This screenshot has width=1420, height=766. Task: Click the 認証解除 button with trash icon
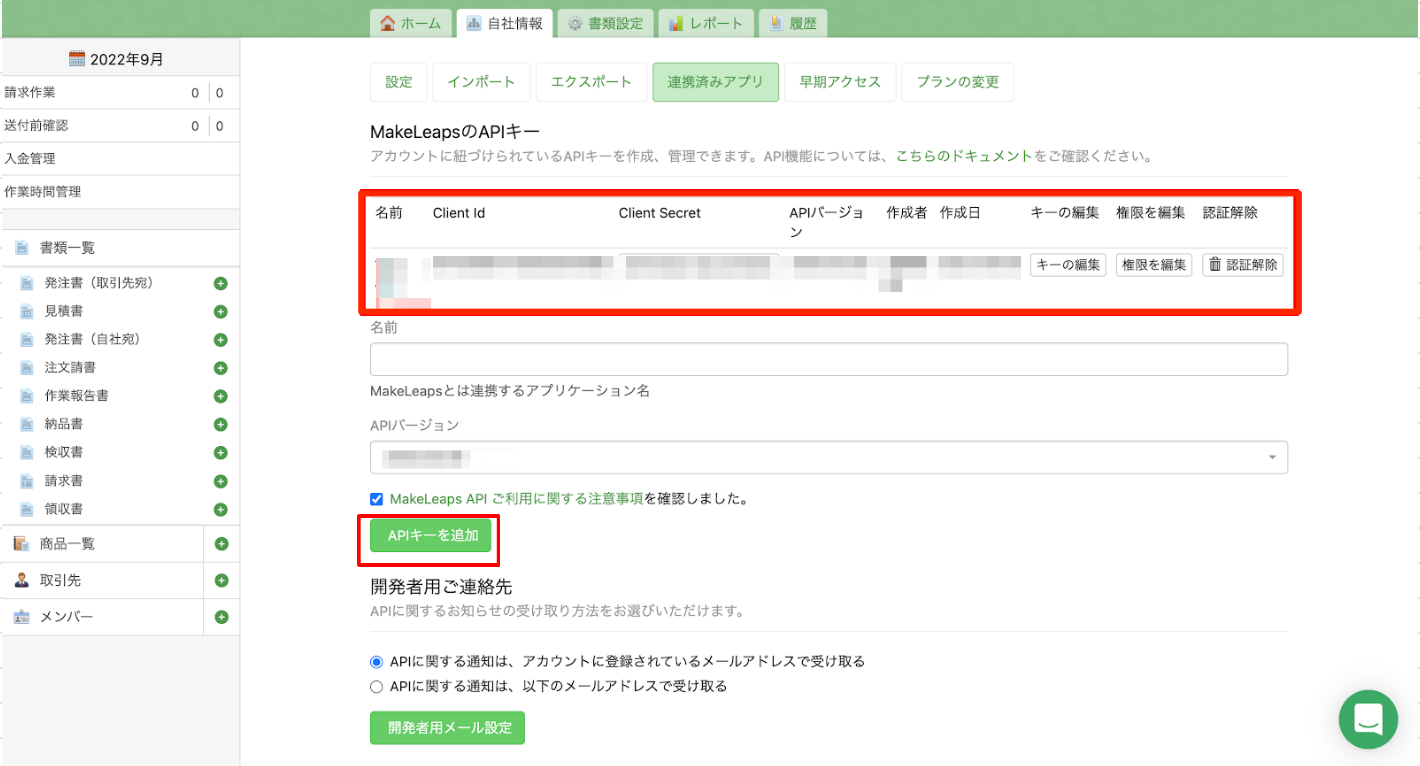[1243, 265]
